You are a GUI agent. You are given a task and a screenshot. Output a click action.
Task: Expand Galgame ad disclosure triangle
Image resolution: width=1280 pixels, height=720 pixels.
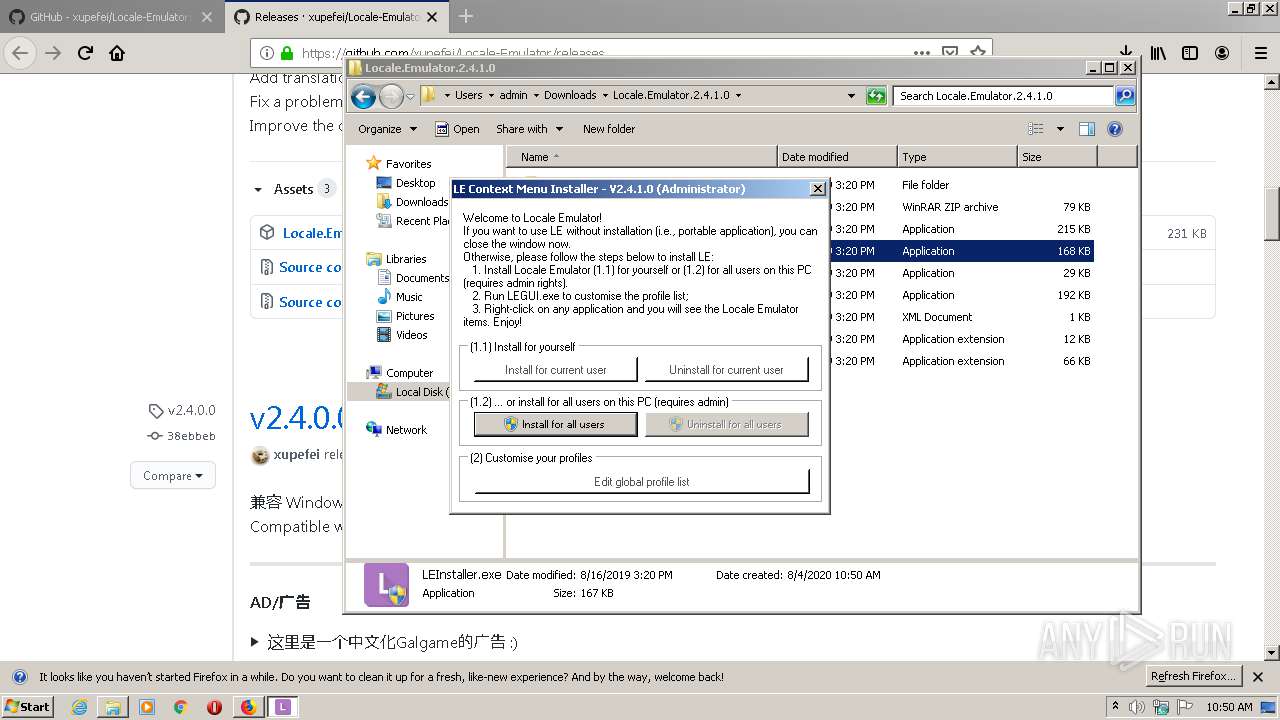(x=255, y=642)
